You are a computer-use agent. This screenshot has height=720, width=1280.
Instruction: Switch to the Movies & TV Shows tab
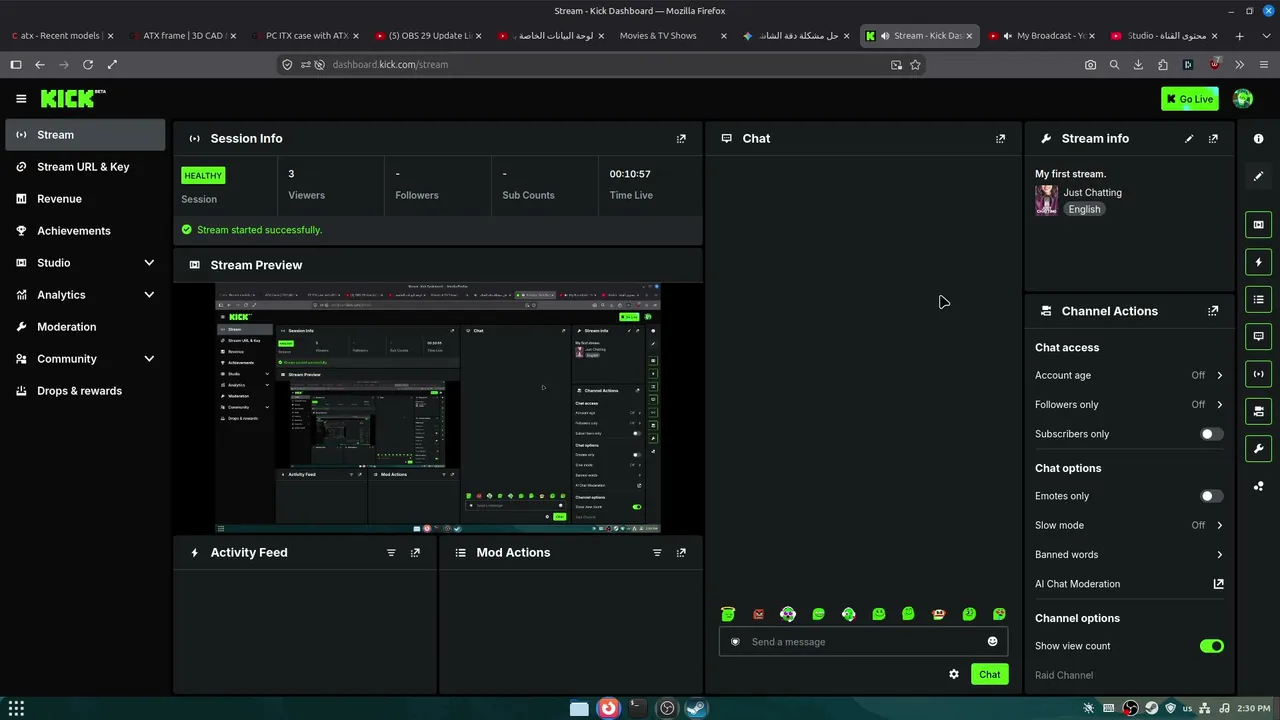[x=672, y=36]
